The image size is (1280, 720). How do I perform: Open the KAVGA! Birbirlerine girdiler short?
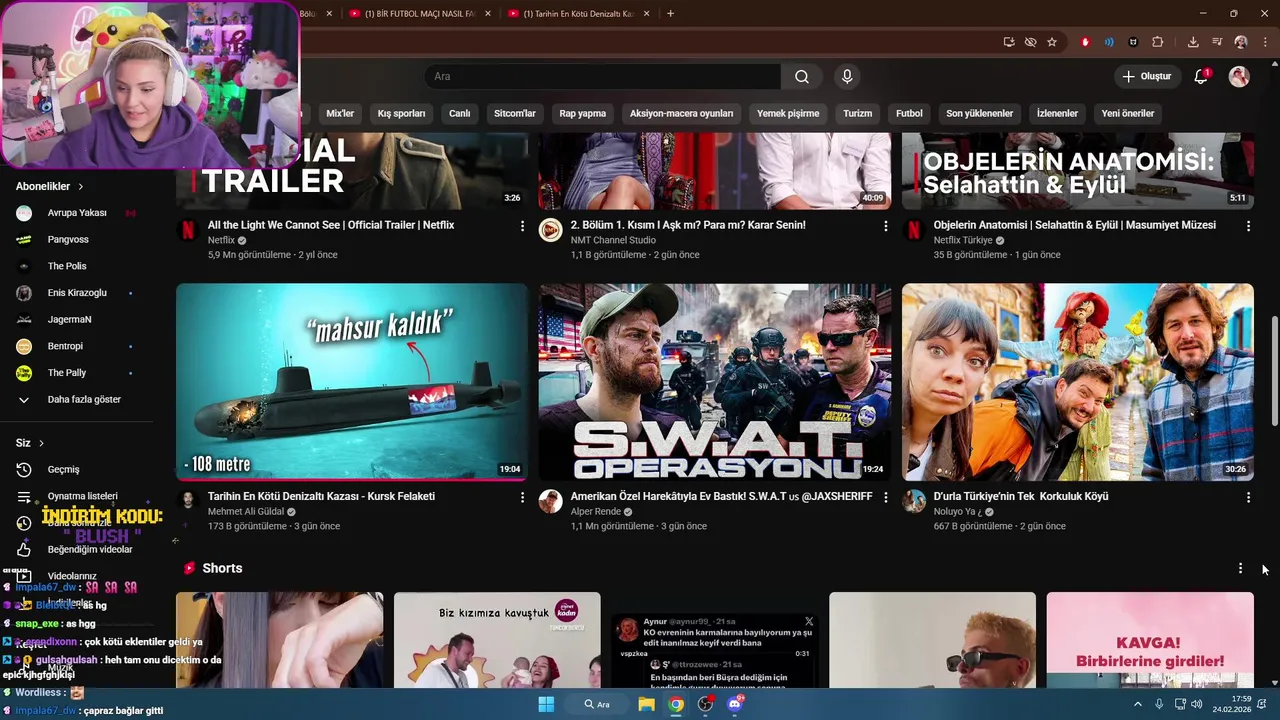[x=1150, y=640]
